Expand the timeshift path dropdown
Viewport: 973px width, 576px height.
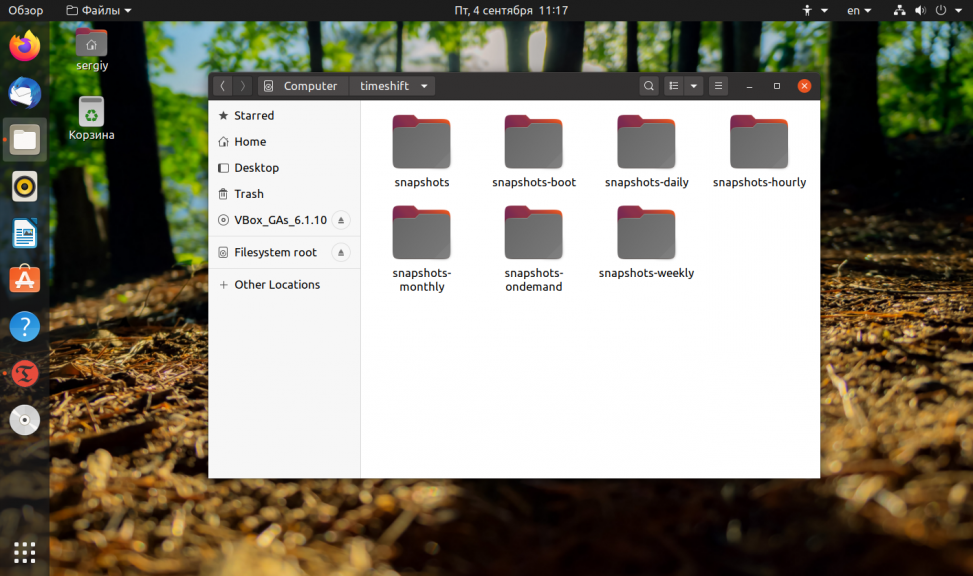click(x=424, y=86)
